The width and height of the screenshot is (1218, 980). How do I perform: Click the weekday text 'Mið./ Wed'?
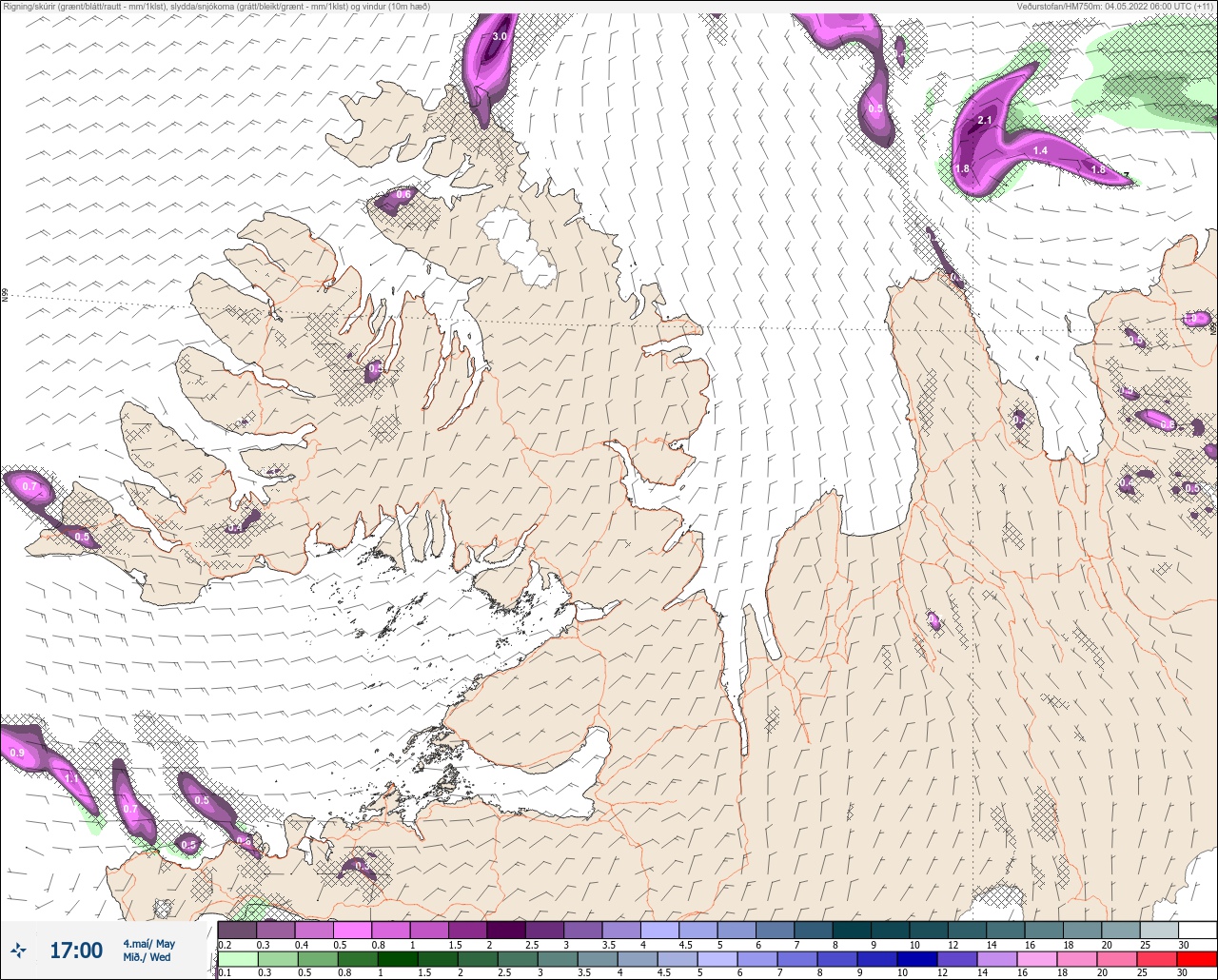point(147,957)
